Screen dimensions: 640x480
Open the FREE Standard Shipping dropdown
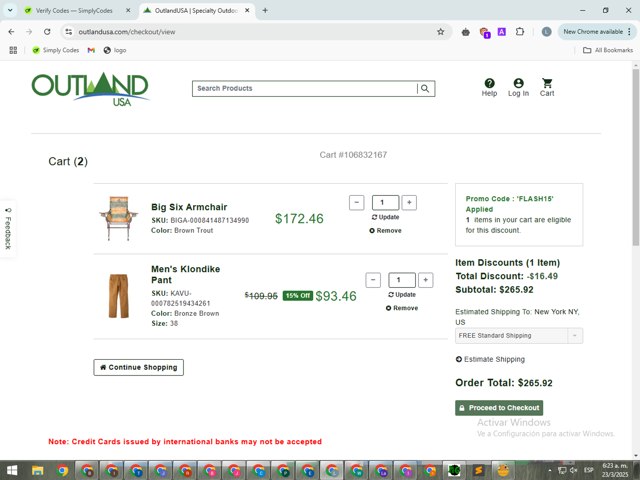[x=519, y=336]
